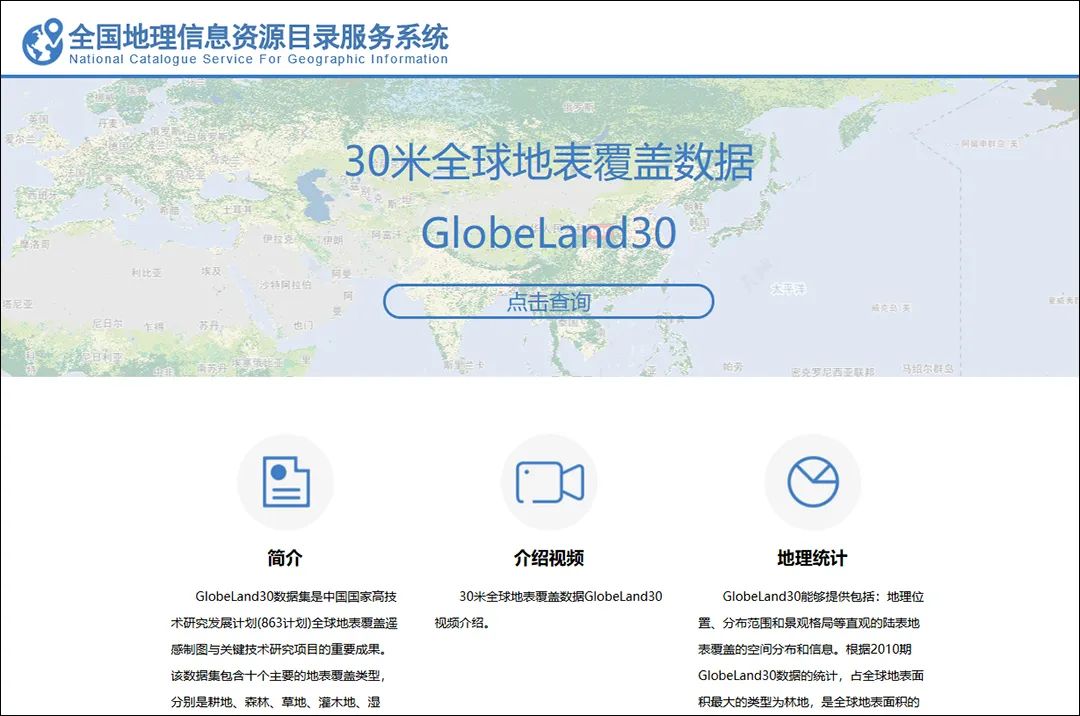Select the 地理统计 section heading
Viewport: 1080px width, 716px height.
tap(812, 557)
